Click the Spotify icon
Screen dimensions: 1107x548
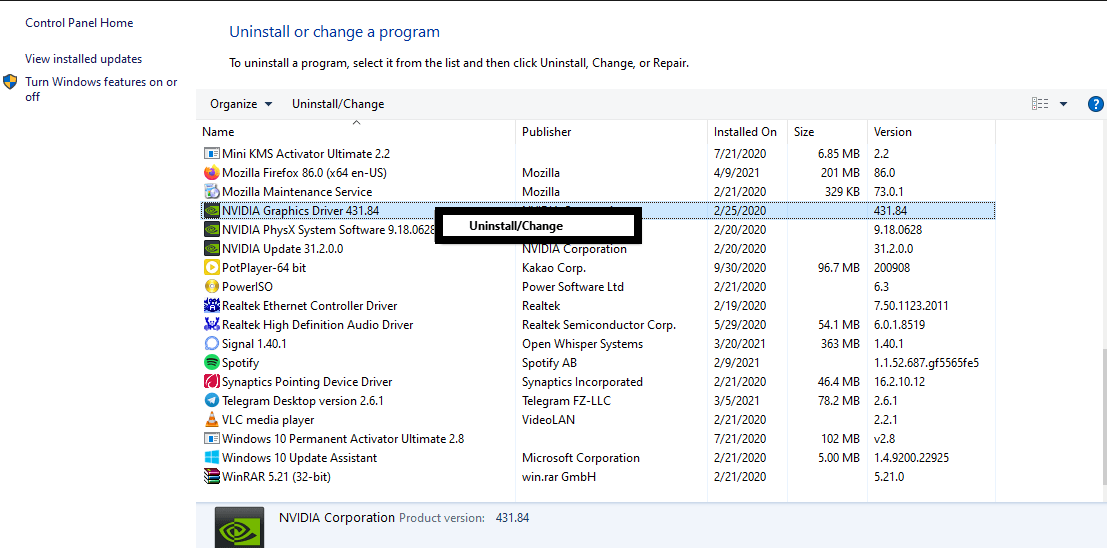[x=212, y=363]
